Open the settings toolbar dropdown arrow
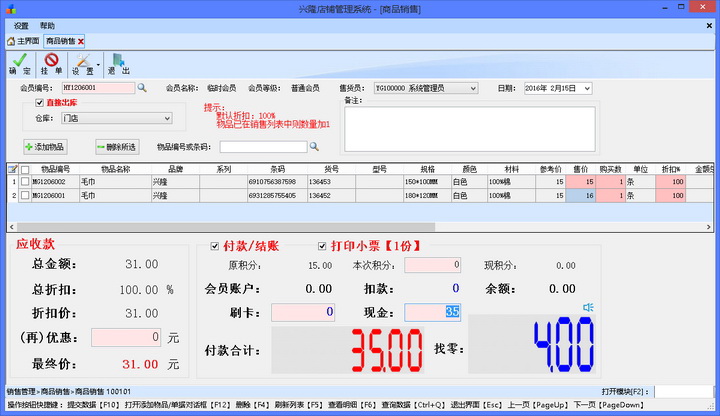This screenshot has width=720, height=416. [98, 65]
